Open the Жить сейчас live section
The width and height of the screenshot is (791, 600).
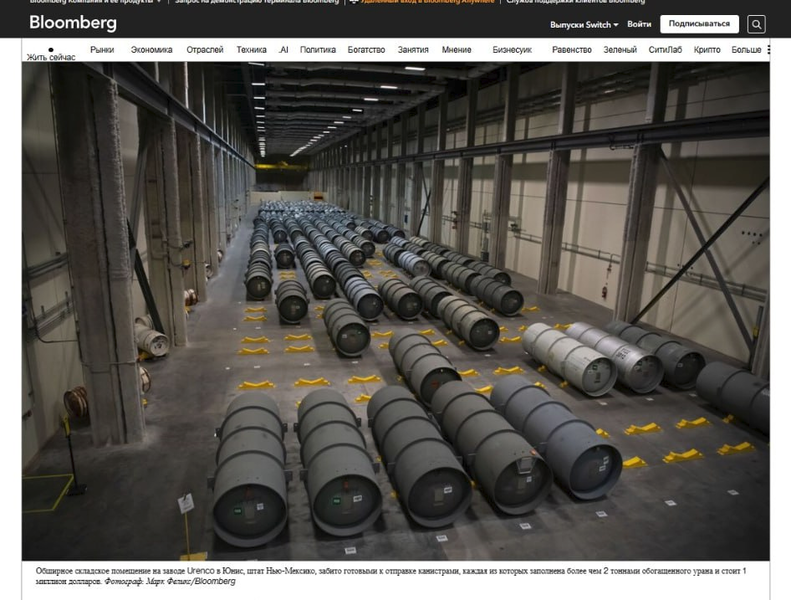click(x=51, y=54)
